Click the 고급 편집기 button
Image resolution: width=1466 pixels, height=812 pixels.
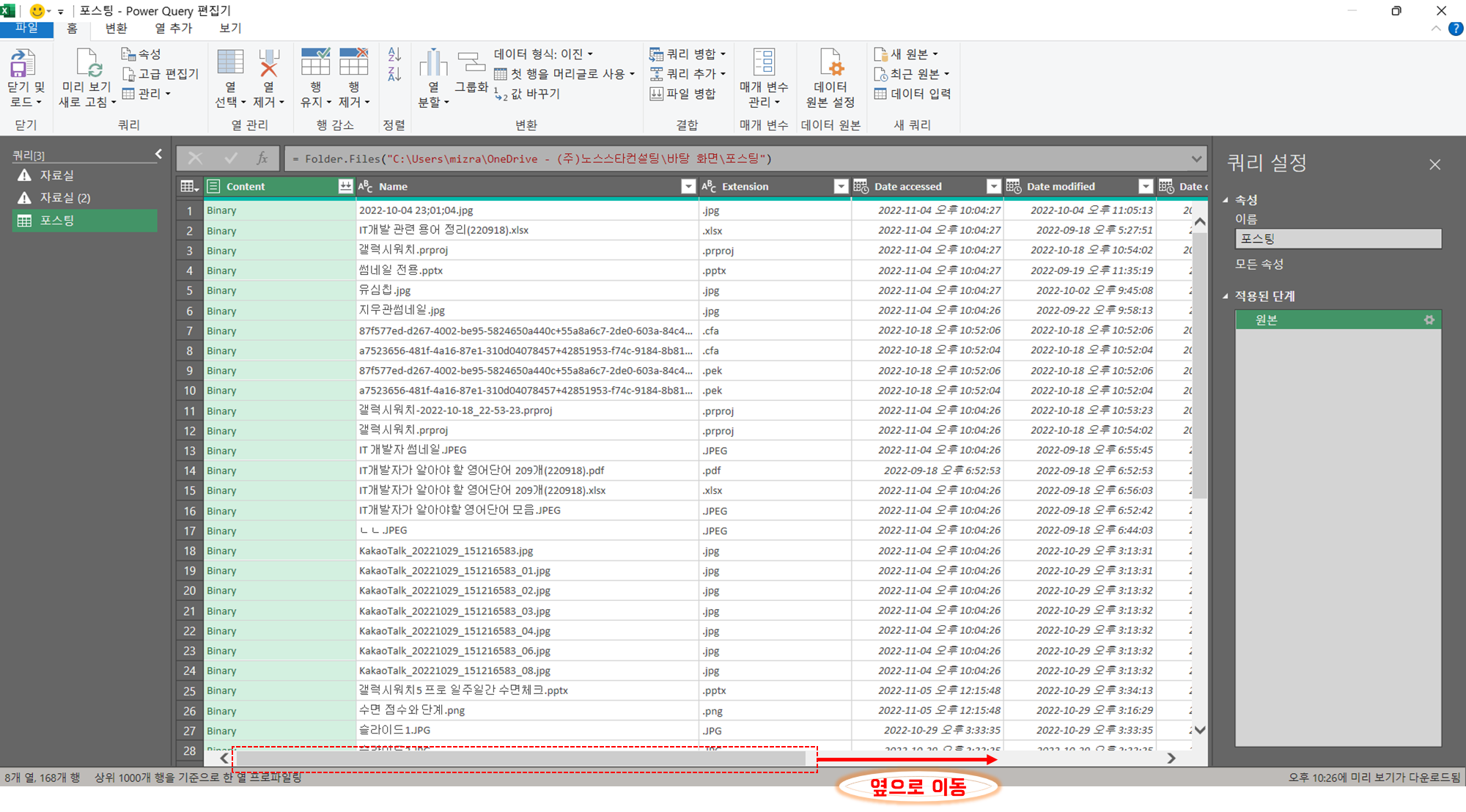[x=161, y=74]
